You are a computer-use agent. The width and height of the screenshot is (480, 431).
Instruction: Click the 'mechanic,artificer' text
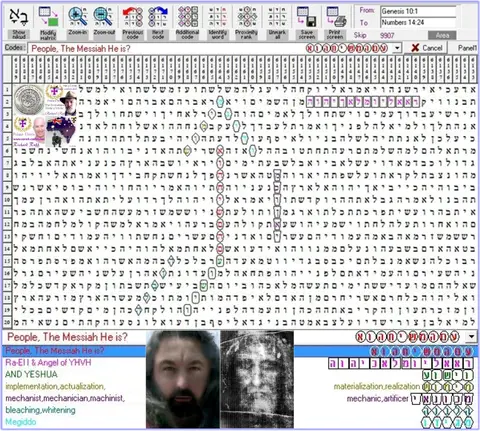pyautogui.click(x=377, y=398)
